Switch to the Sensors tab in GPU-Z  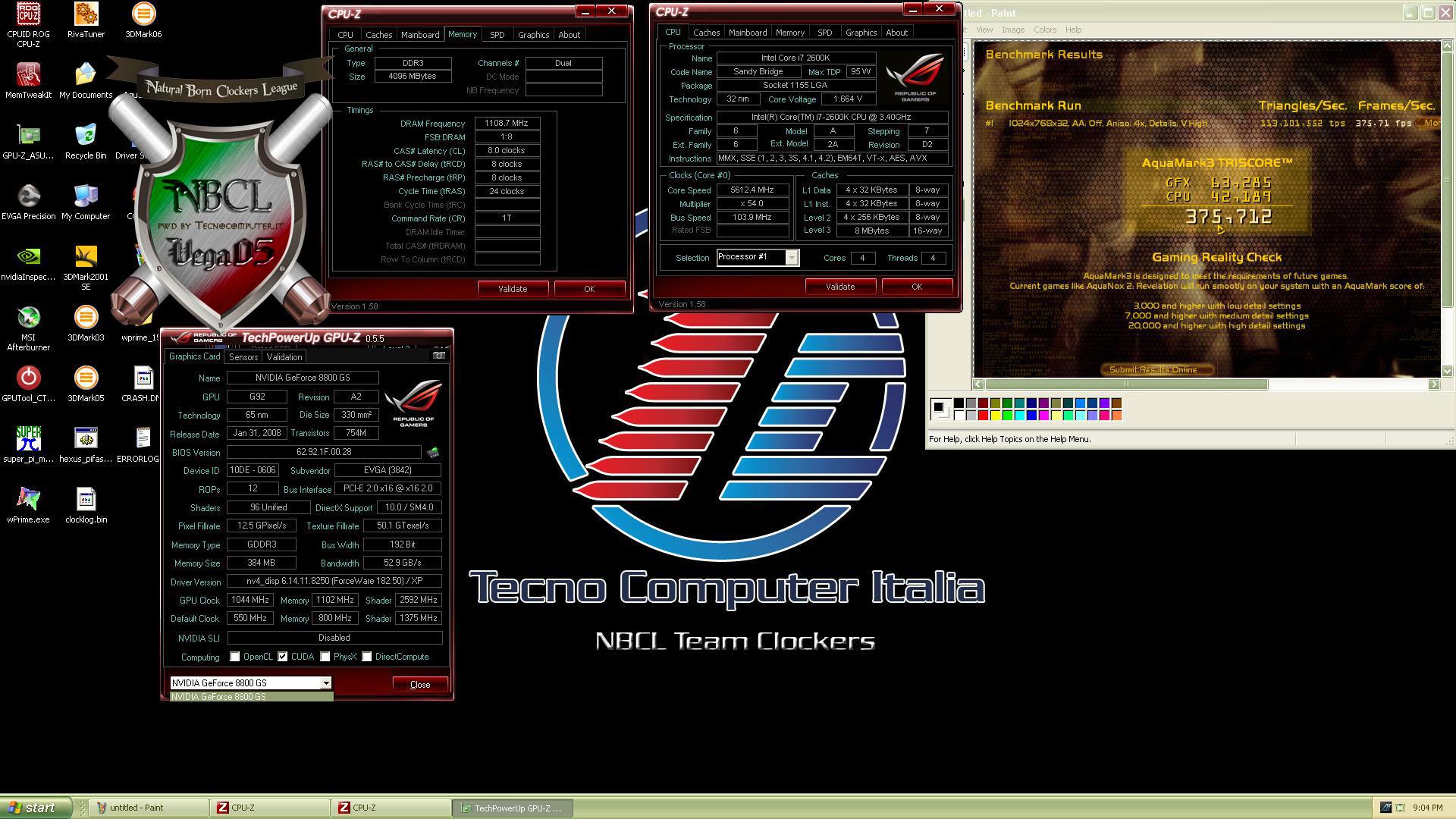243,356
